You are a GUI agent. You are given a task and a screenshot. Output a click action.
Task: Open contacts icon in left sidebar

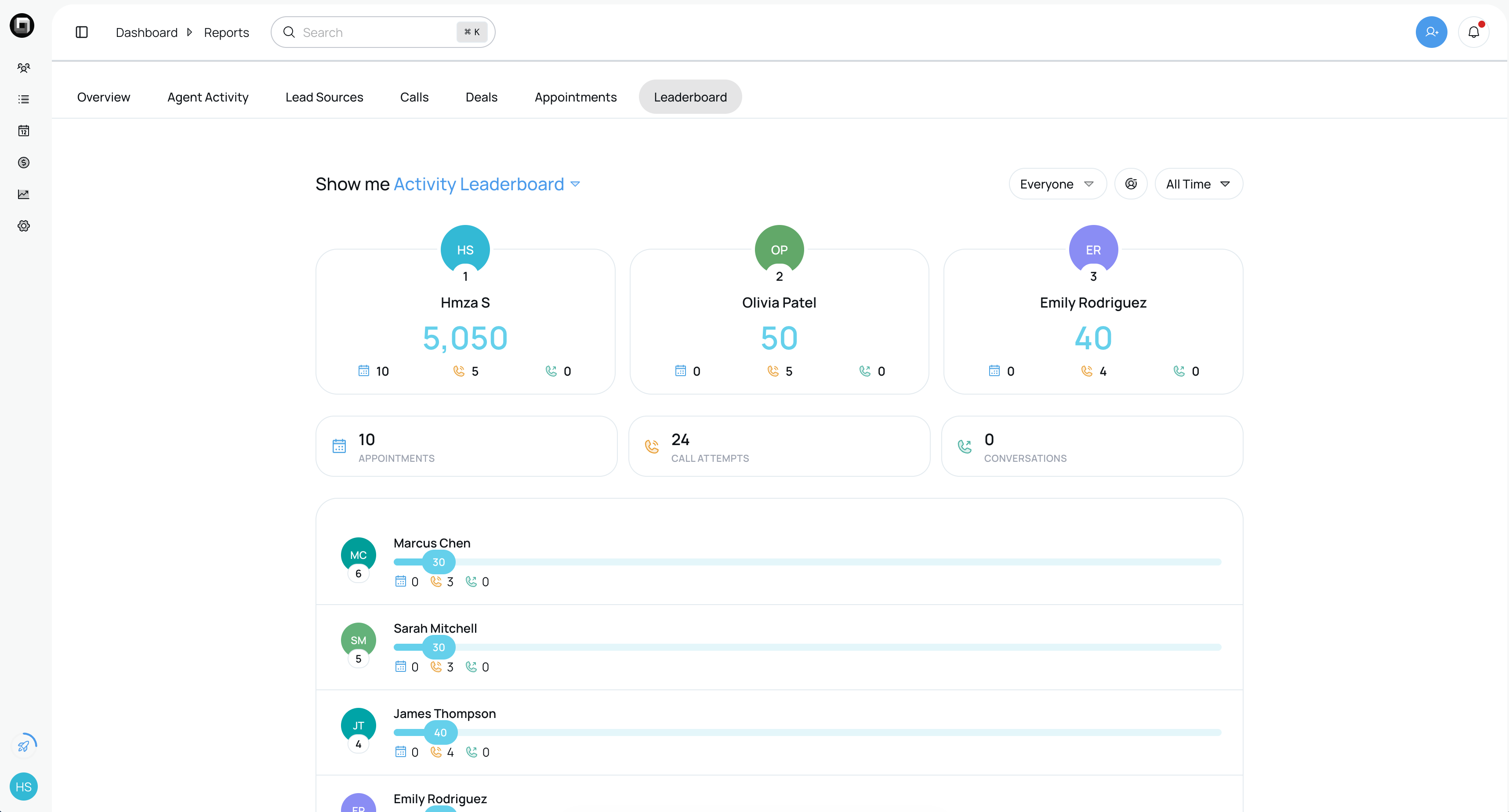coord(23,68)
